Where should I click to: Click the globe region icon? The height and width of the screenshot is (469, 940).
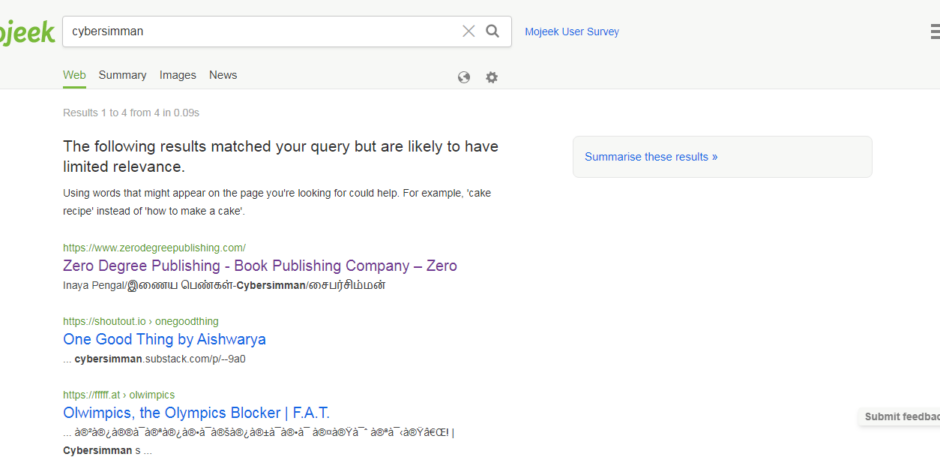coord(464,77)
